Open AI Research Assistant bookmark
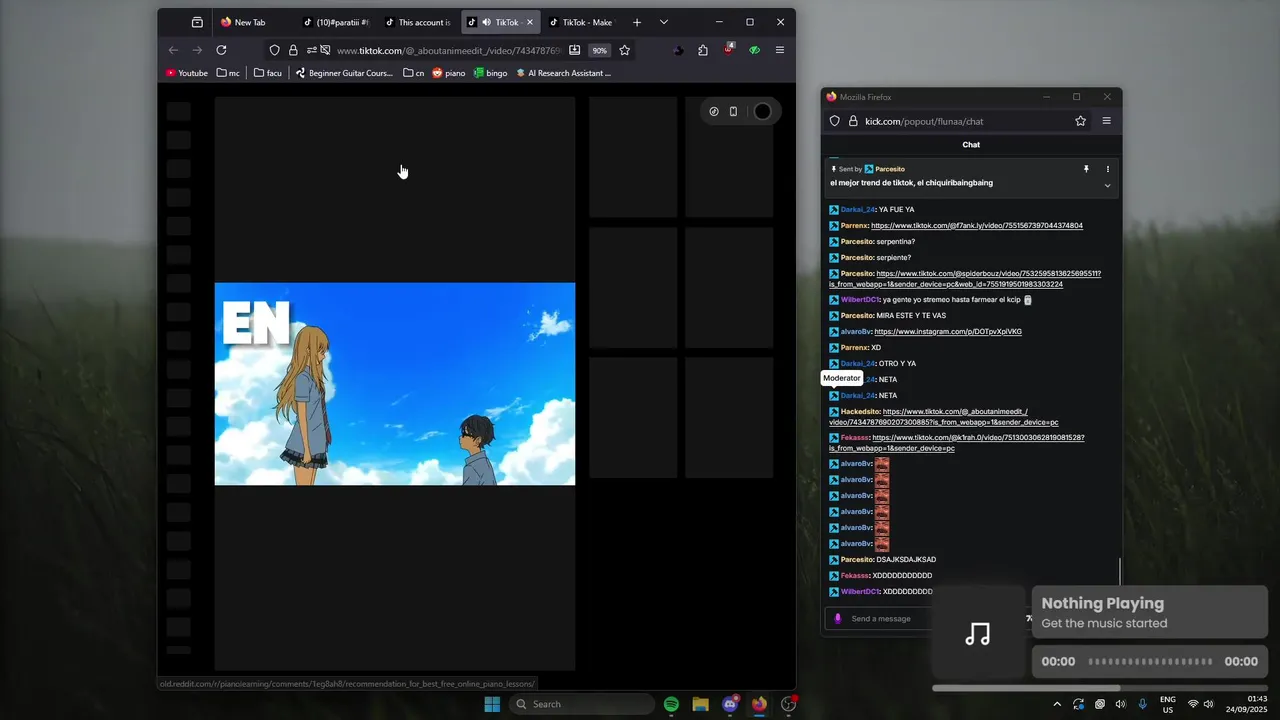 [563, 73]
